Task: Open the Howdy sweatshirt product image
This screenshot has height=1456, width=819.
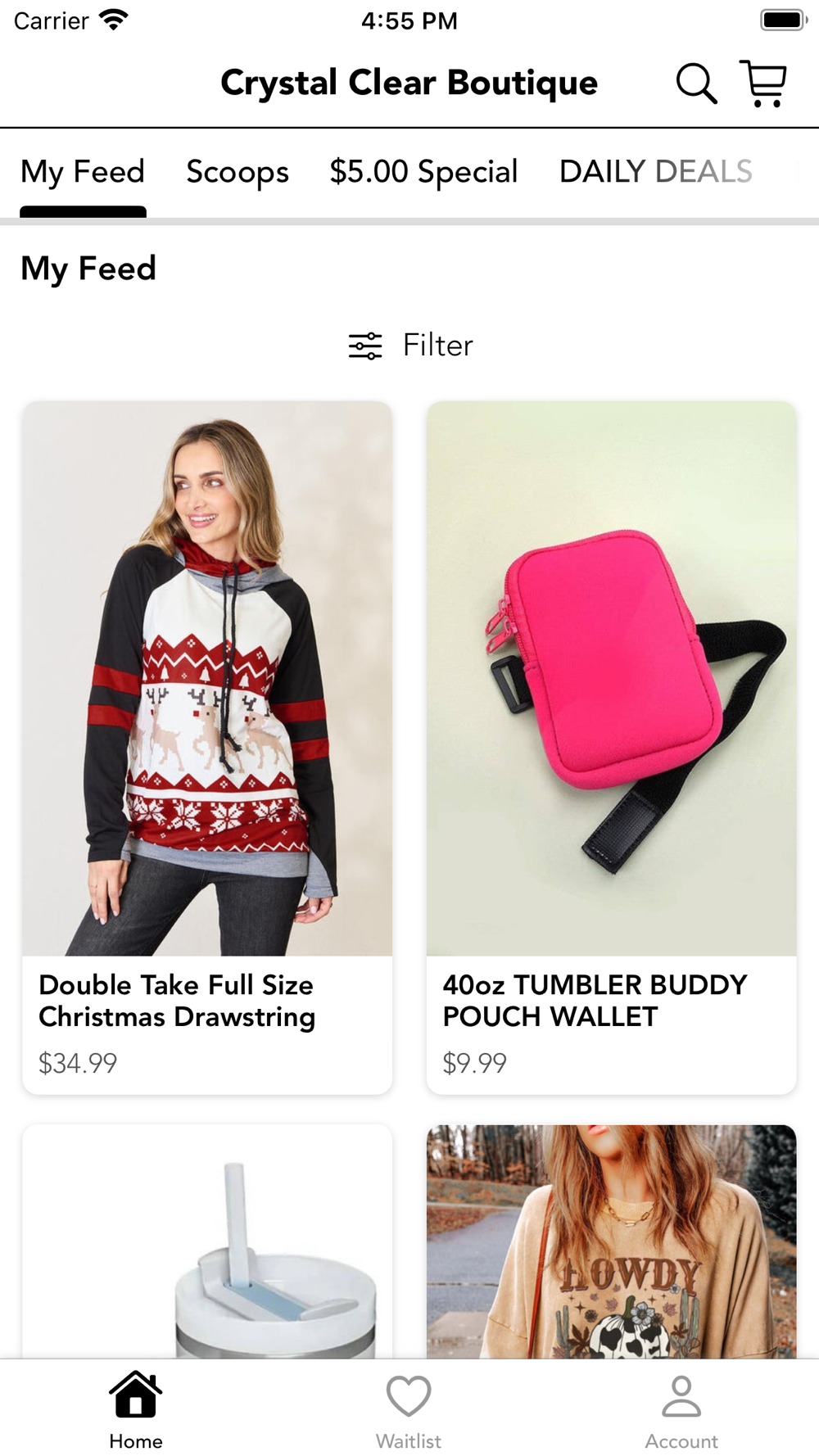Action: (612, 1241)
